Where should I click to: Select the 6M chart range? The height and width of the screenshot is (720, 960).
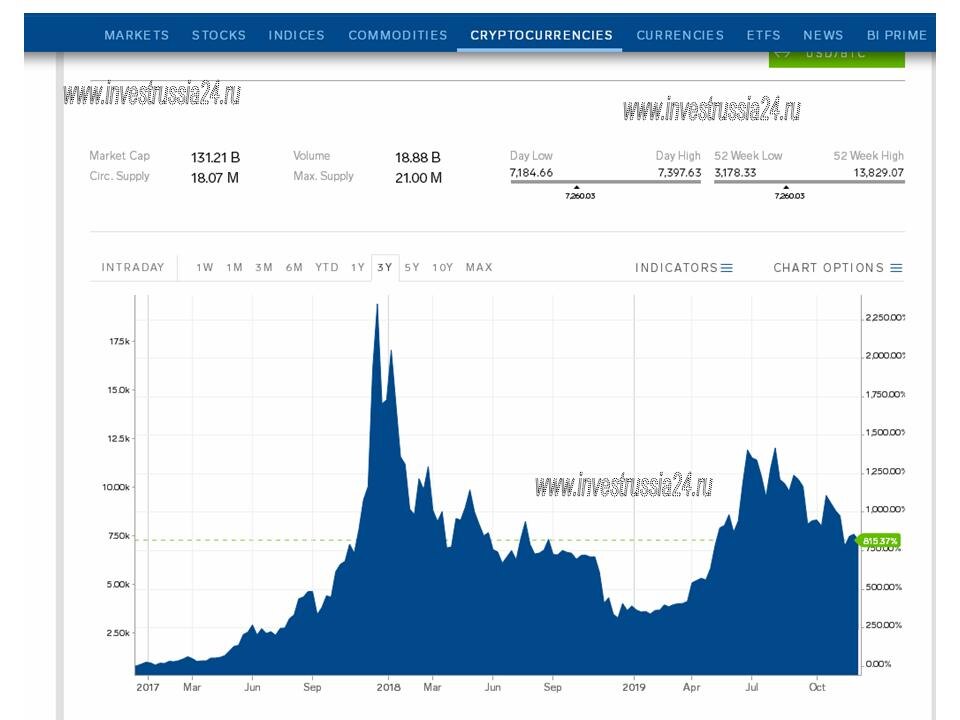tap(294, 268)
